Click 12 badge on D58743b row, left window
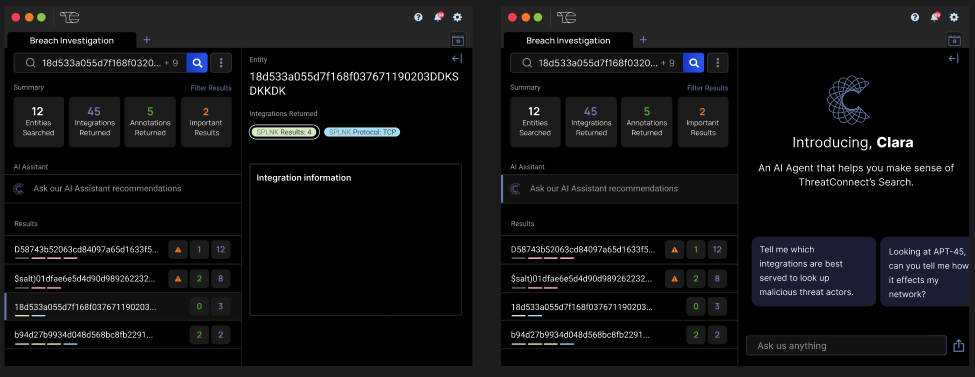Viewport: 975px width, 377px height. [221, 250]
